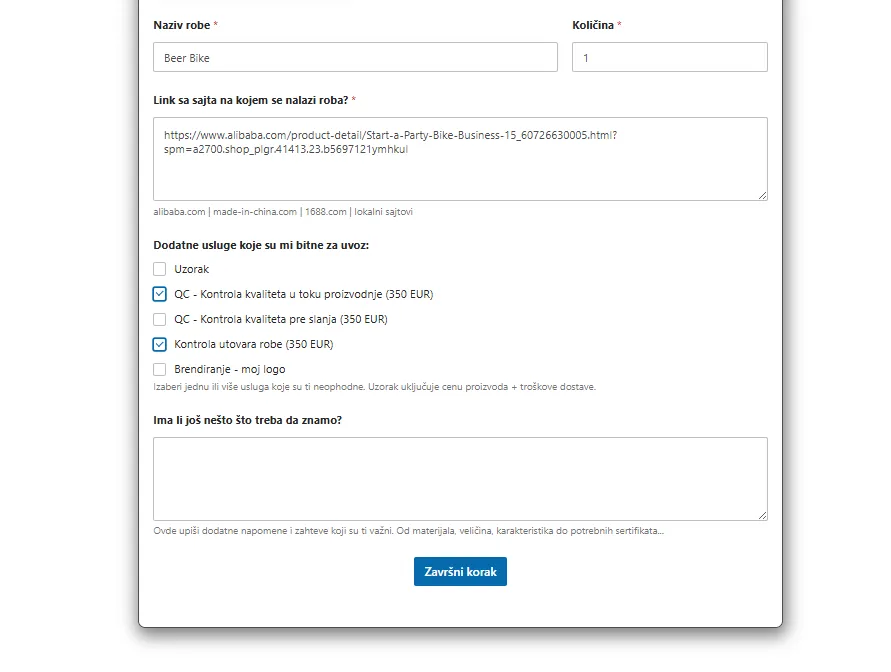The height and width of the screenshot is (672, 891).
Task: Grab the notes textarea resize handle
Action: pyautogui.click(x=763, y=515)
